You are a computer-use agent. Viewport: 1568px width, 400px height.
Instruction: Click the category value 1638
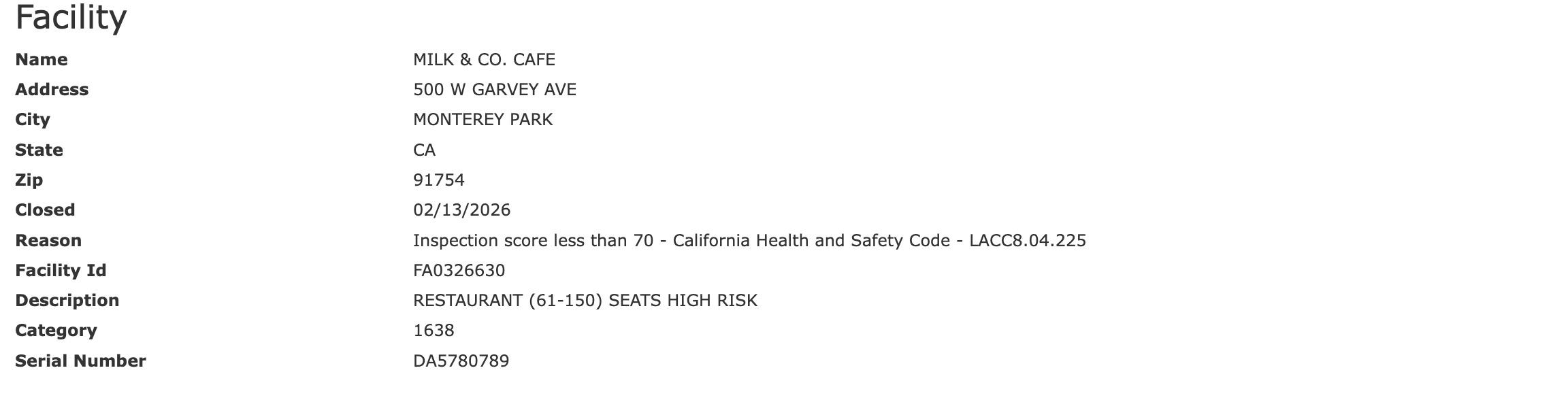point(434,331)
